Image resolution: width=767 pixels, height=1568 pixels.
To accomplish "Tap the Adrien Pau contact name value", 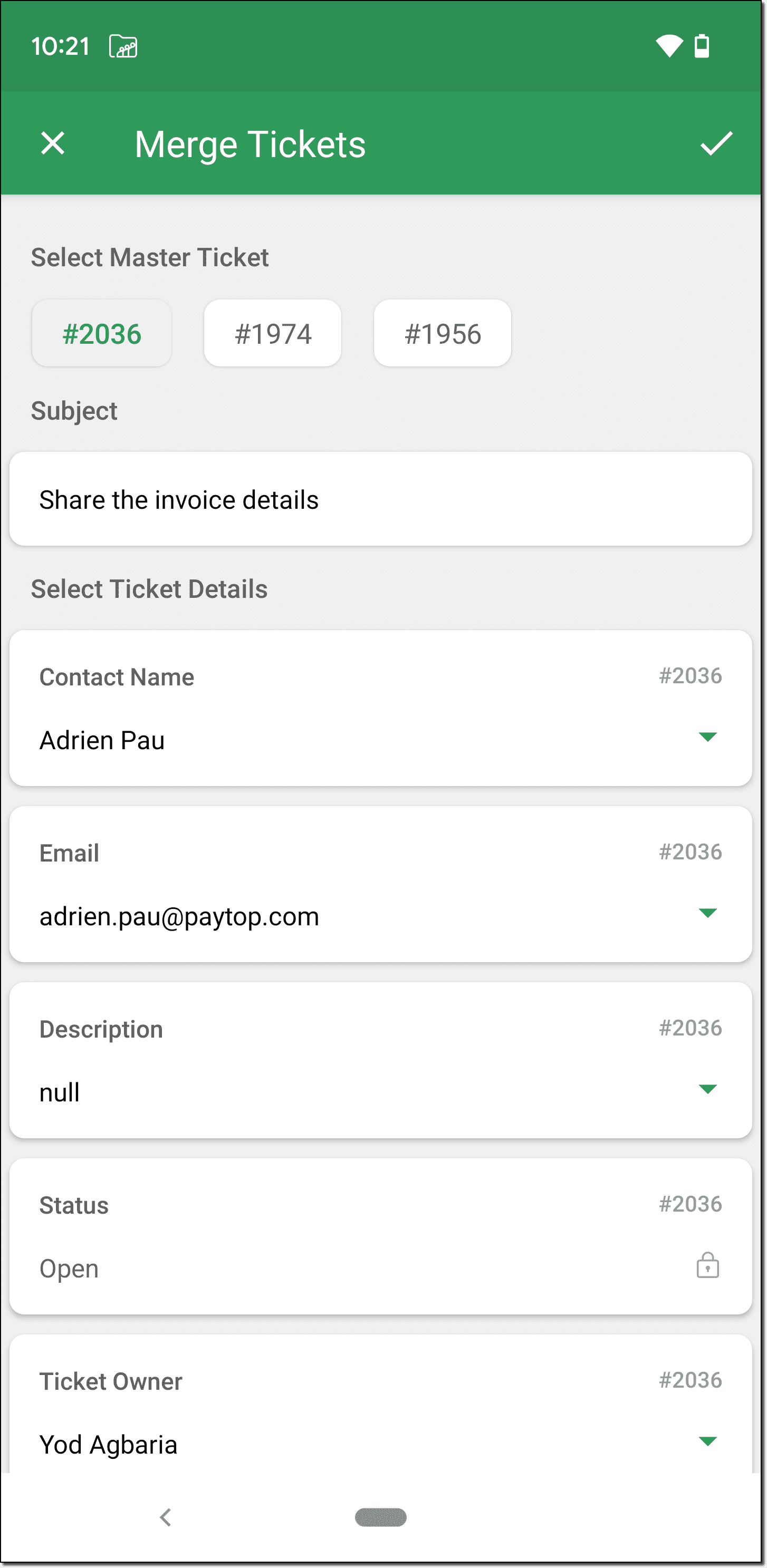I will click(102, 741).
